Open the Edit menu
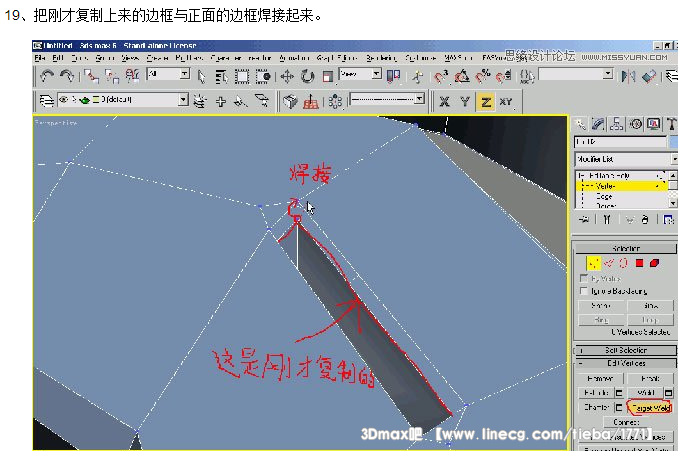Image resolution: width=682 pixels, height=451 pixels. (58, 58)
